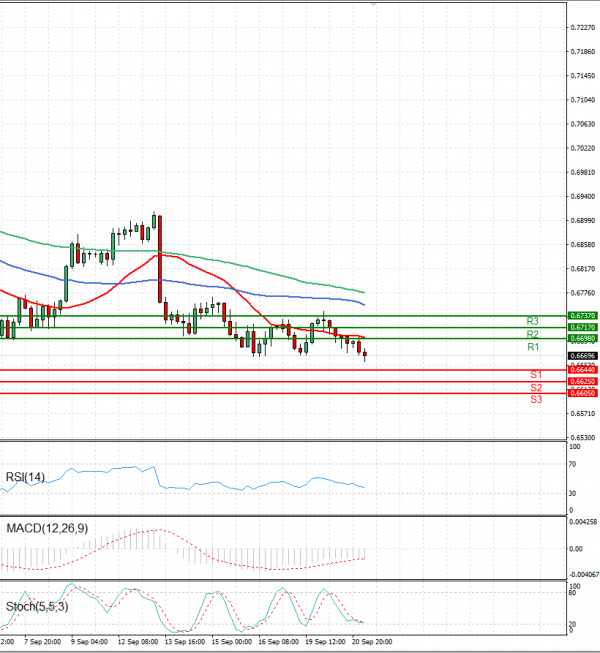Click the R1 resistance label

pos(533,346)
